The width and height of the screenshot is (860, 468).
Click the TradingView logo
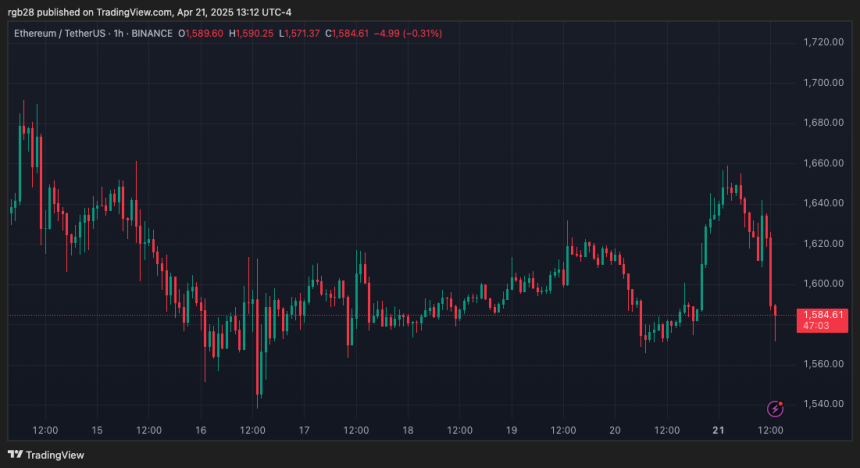click(46, 455)
